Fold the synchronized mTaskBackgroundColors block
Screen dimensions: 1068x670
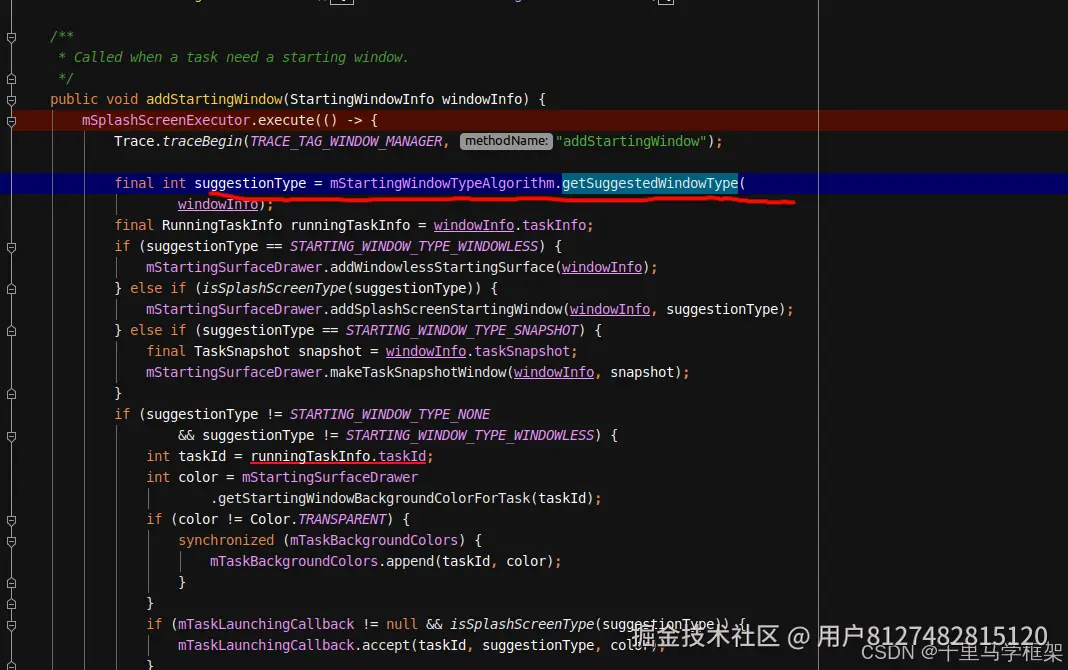click(x=12, y=541)
